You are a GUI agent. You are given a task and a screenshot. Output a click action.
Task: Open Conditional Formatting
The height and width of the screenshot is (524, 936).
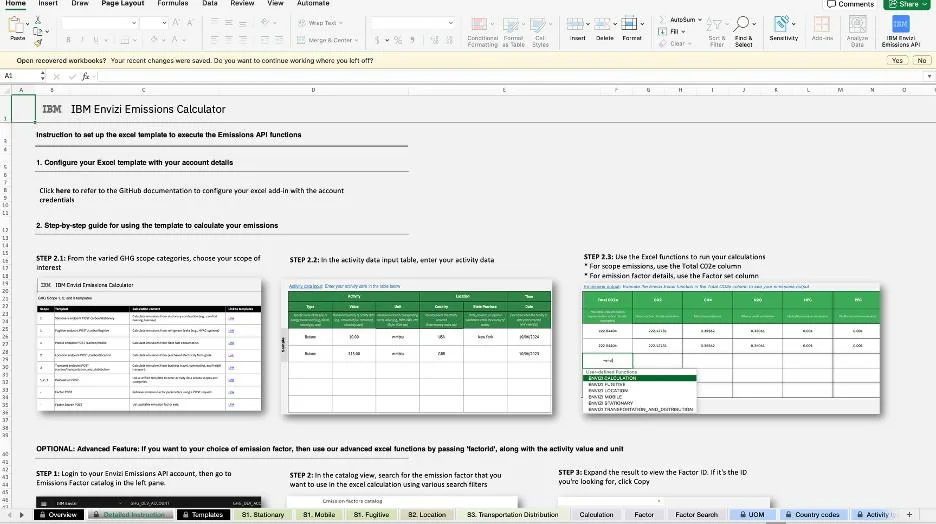tap(482, 32)
